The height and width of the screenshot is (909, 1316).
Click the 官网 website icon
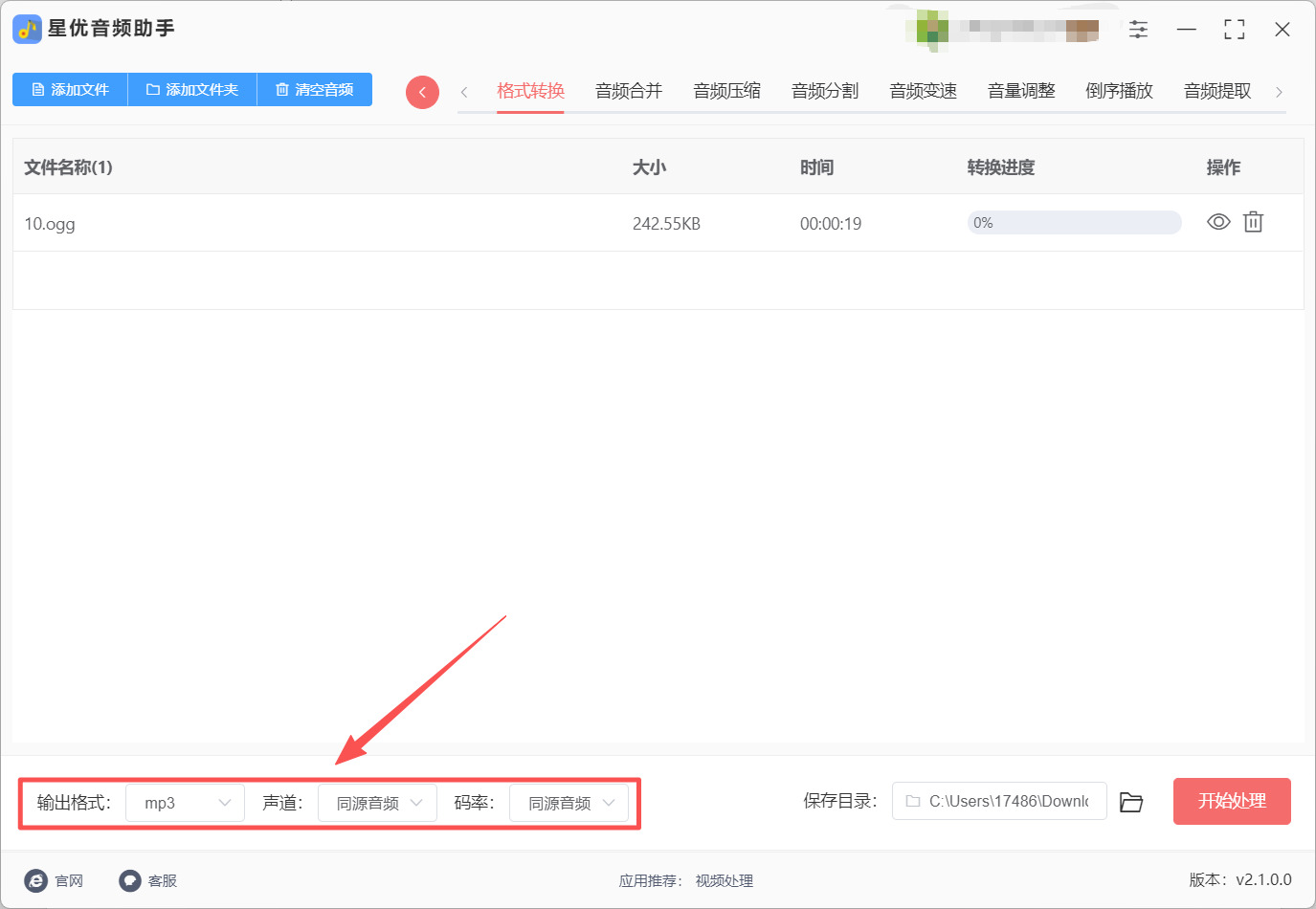[36, 880]
